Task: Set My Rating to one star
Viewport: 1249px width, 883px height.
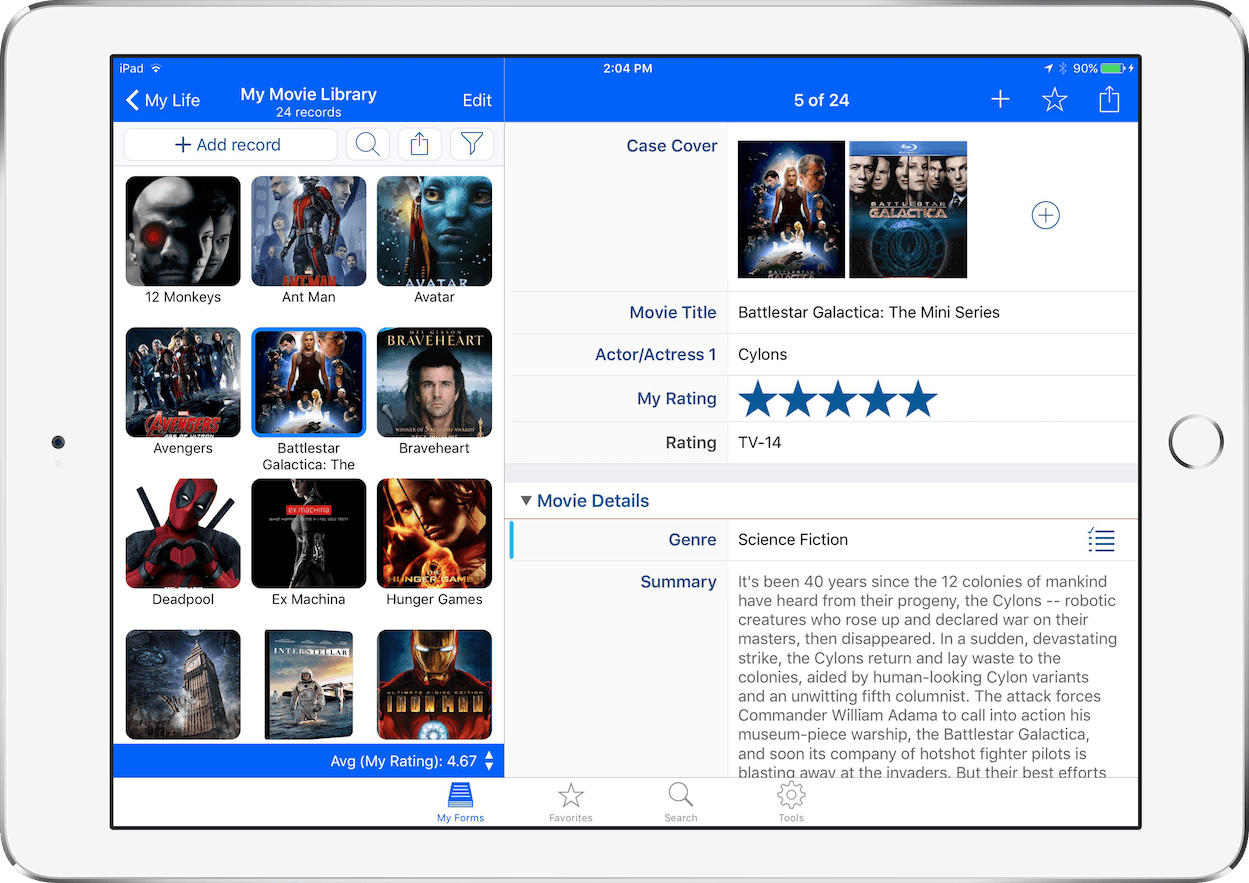Action: [758, 398]
